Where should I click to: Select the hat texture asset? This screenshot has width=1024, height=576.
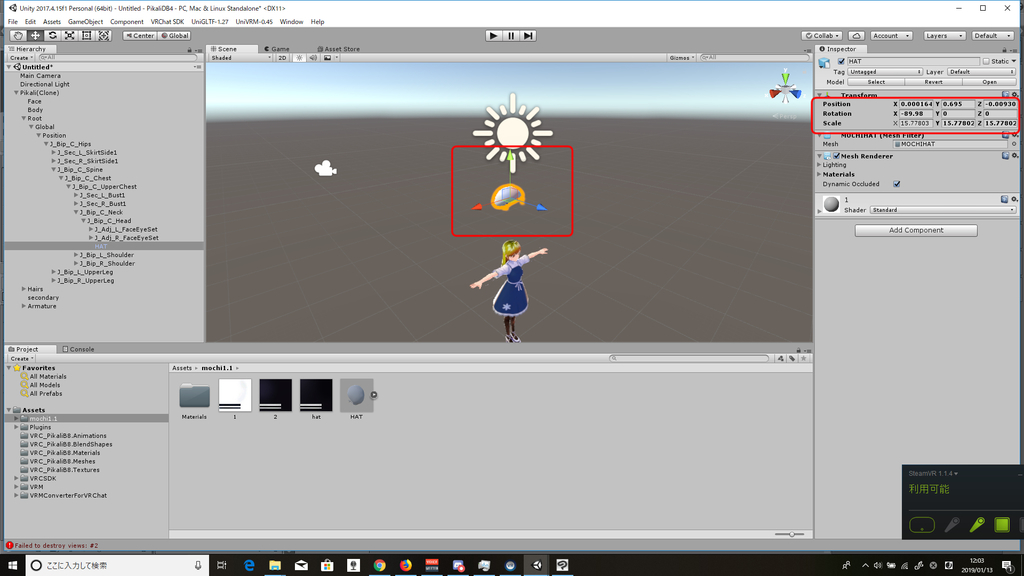pyautogui.click(x=316, y=399)
